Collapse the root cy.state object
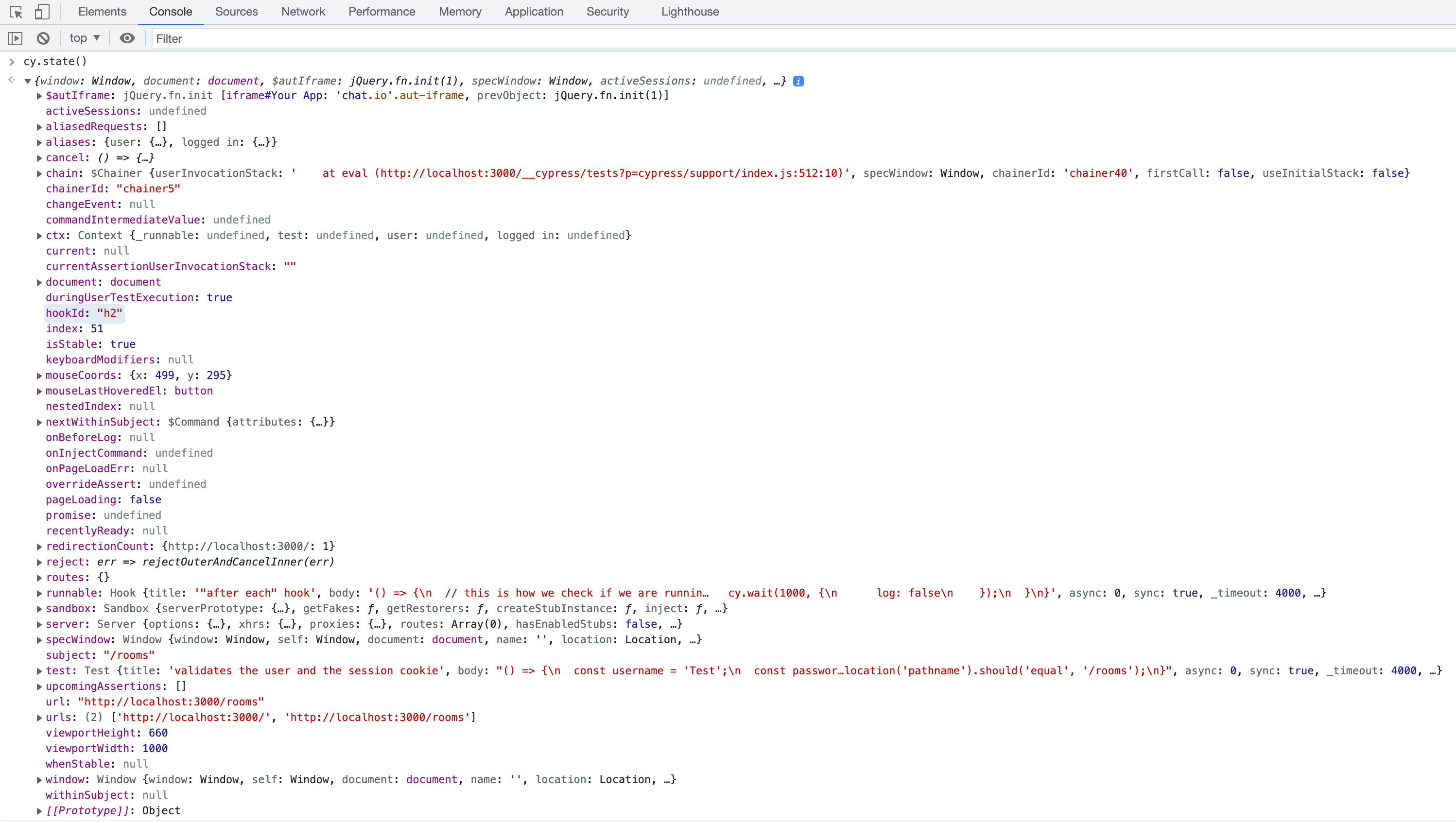The height and width of the screenshot is (823, 1456). pyautogui.click(x=27, y=82)
